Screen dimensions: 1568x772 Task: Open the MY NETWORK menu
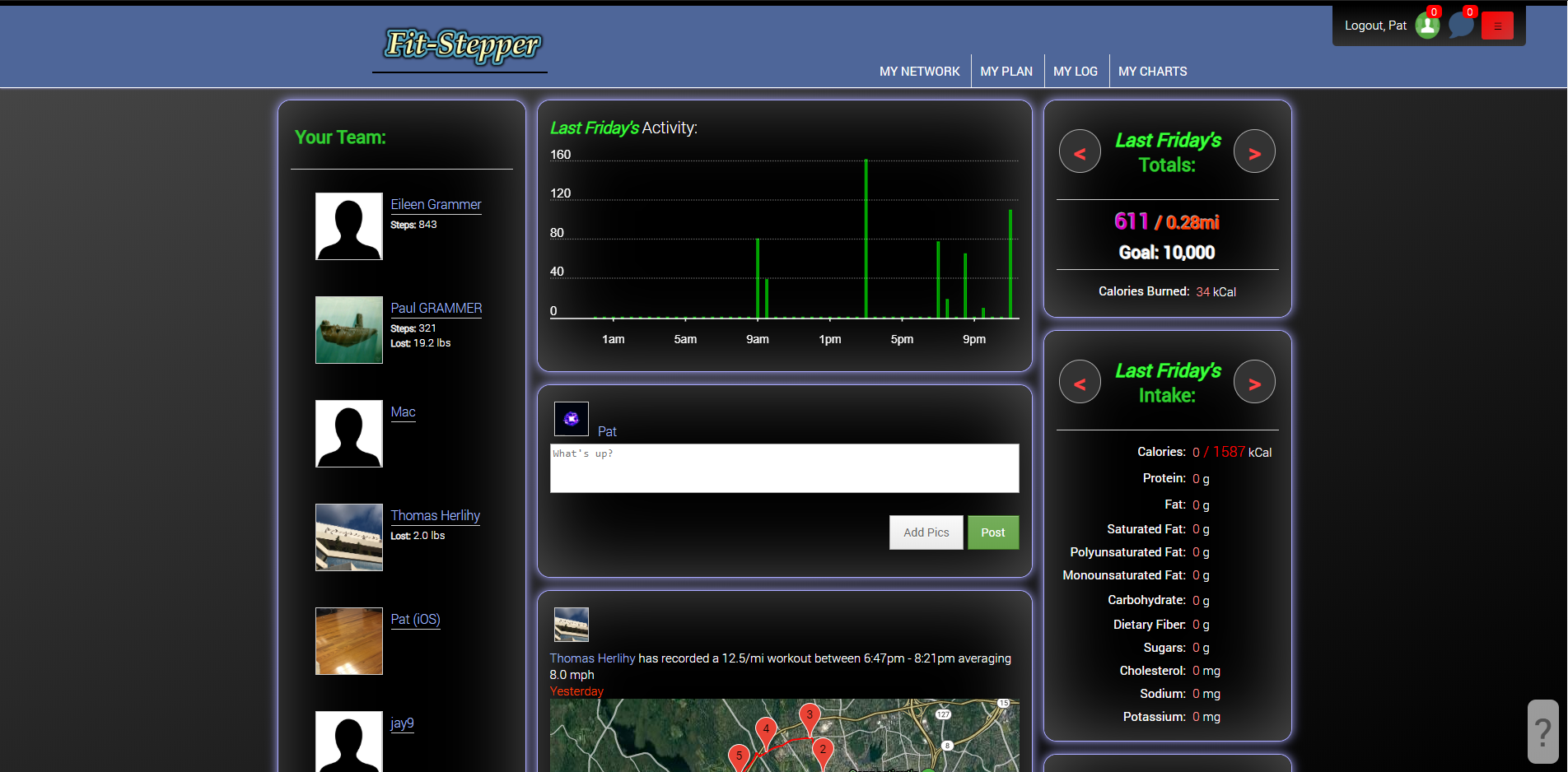[x=919, y=72]
